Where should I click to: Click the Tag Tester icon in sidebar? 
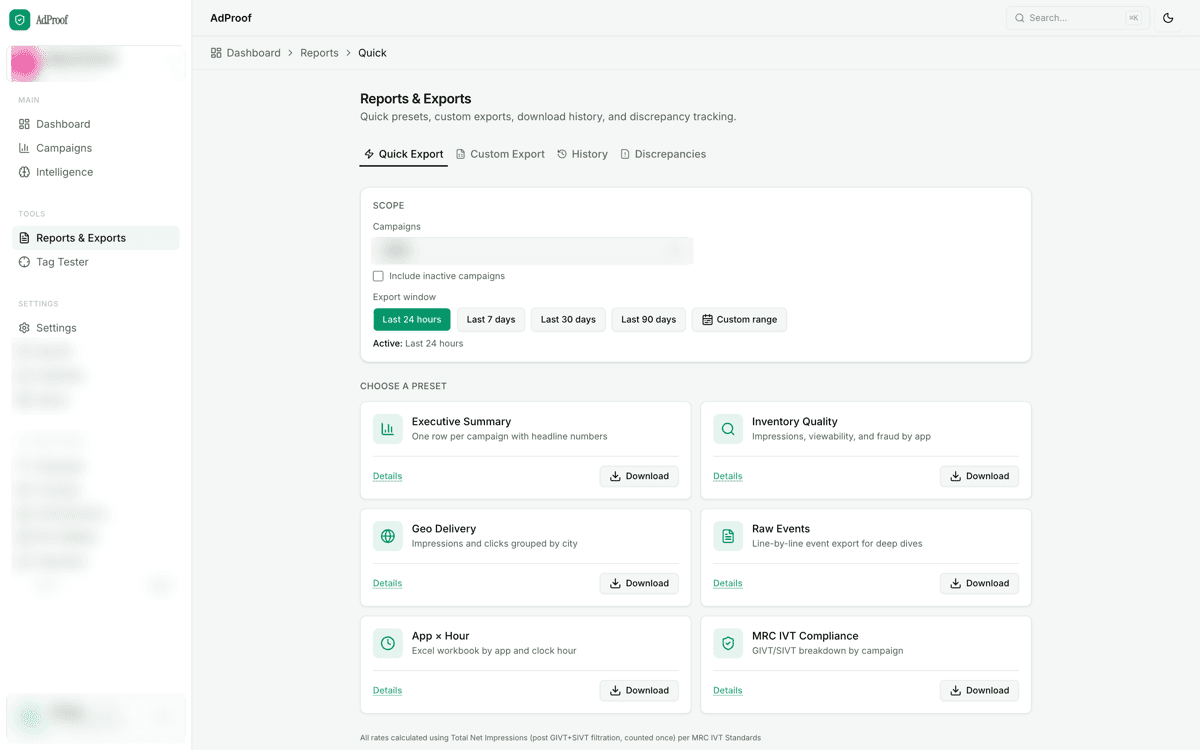(24, 262)
